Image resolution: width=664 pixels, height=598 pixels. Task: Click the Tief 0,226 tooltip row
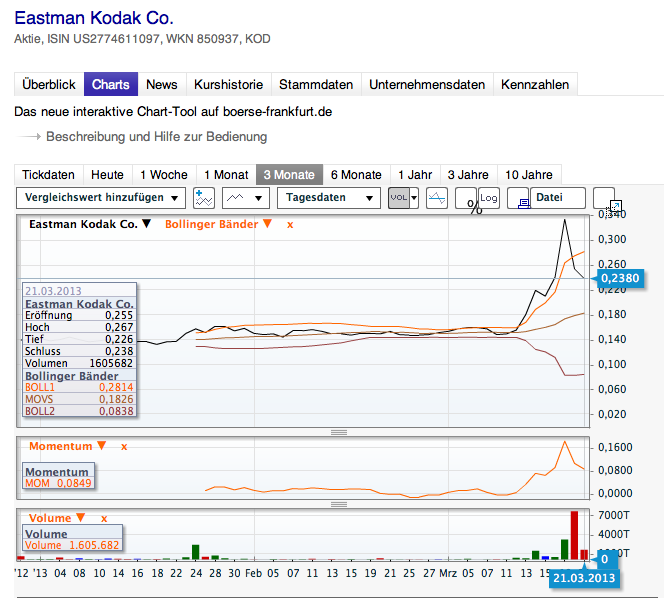pyautogui.click(x=79, y=339)
